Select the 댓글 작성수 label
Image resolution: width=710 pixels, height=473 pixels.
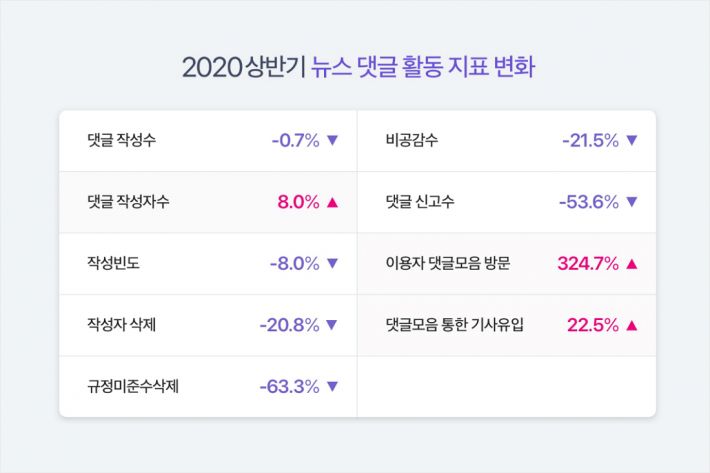pyautogui.click(x=121, y=141)
